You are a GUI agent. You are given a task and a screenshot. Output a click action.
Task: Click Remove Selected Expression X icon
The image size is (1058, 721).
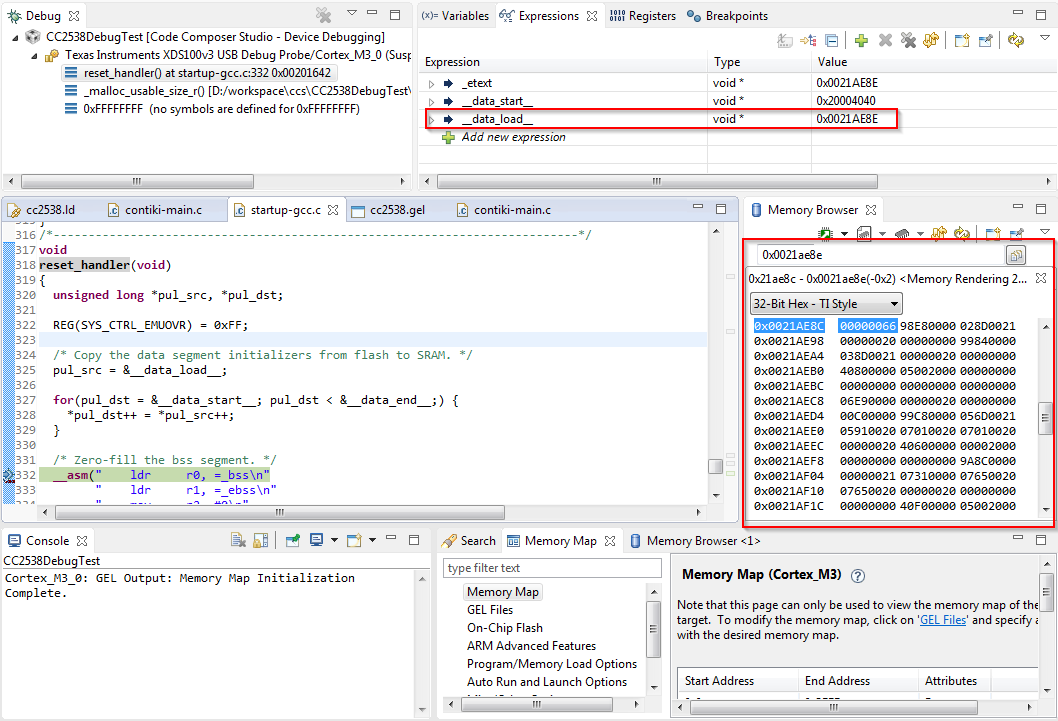885,40
